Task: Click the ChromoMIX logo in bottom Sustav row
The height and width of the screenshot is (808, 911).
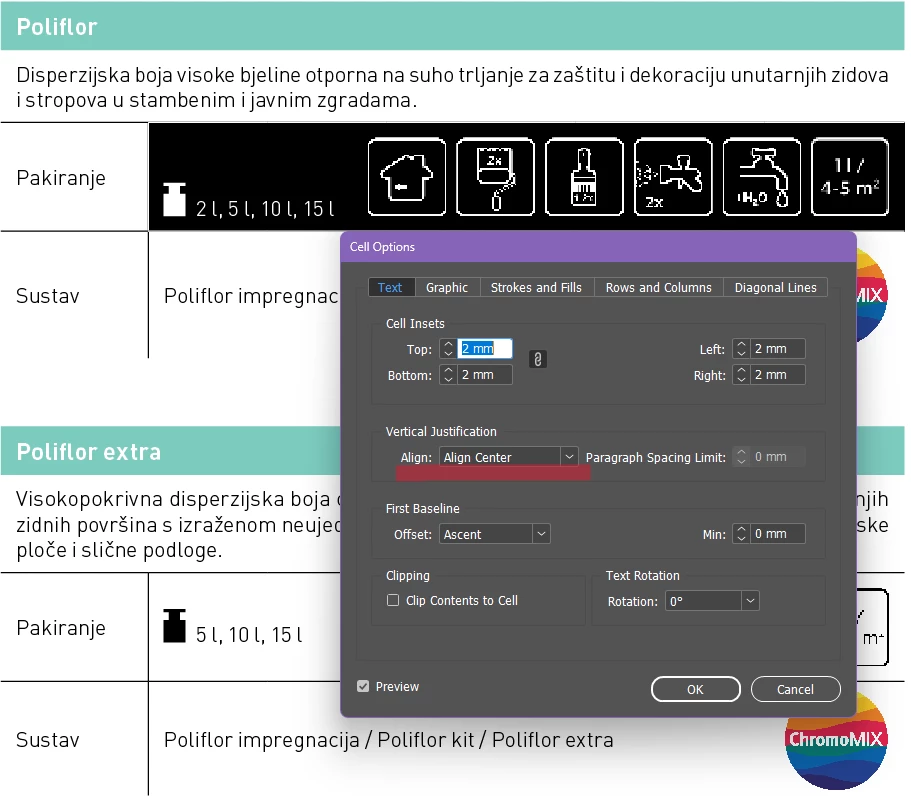Action: pos(835,740)
